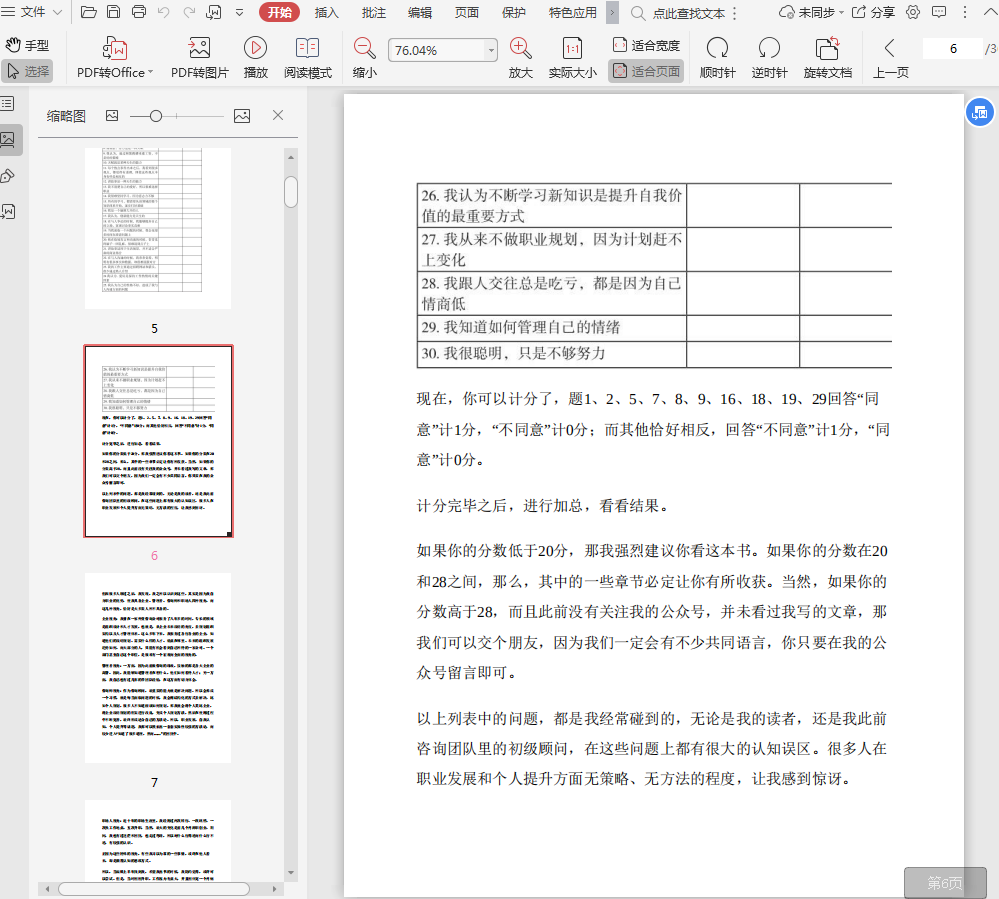The width and height of the screenshot is (999, 899).
Task: Rotate page 逆时针 counterclockwise
Action: [x=769, y=57]
